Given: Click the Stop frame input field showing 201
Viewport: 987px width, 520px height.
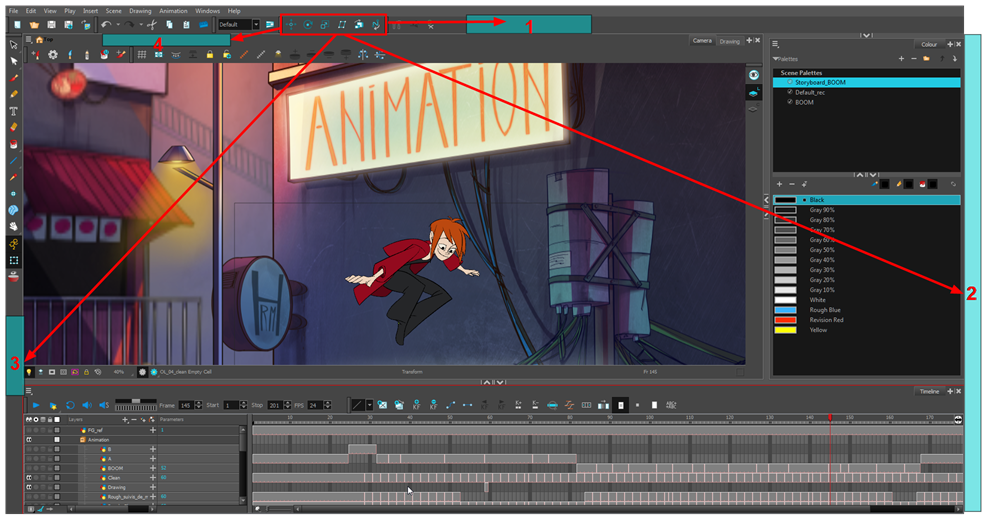Looking at the screenshot, I should (x=274, y=405).
